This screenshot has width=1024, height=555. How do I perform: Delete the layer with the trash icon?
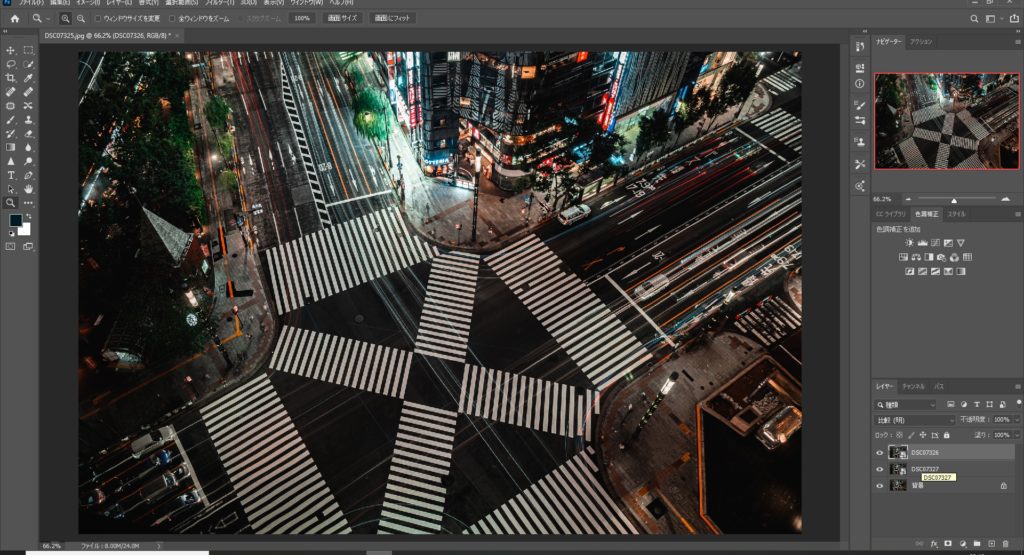1006,543
